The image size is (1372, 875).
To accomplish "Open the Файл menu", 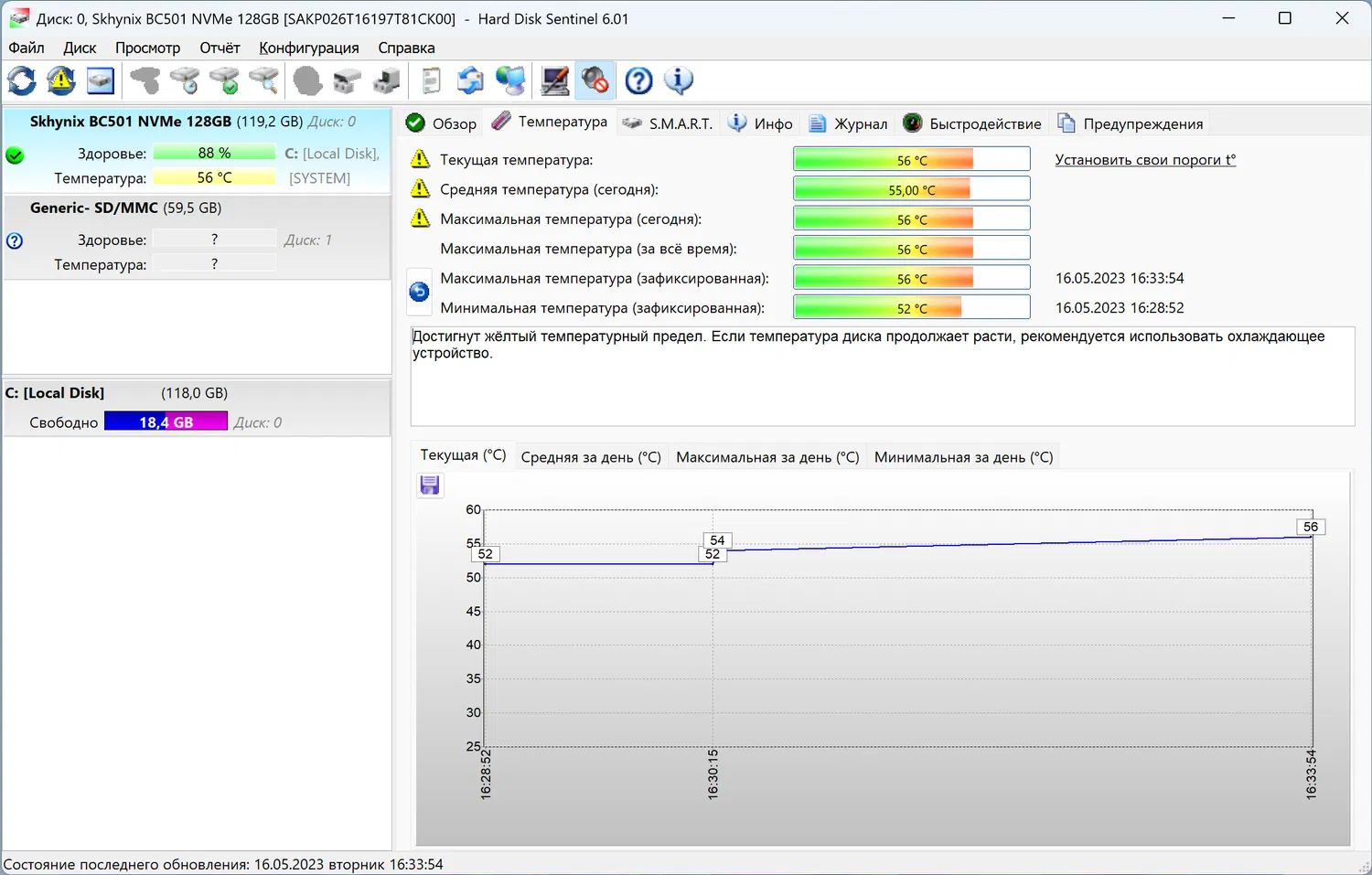I will pyautogui.click(x=27, y=48).
